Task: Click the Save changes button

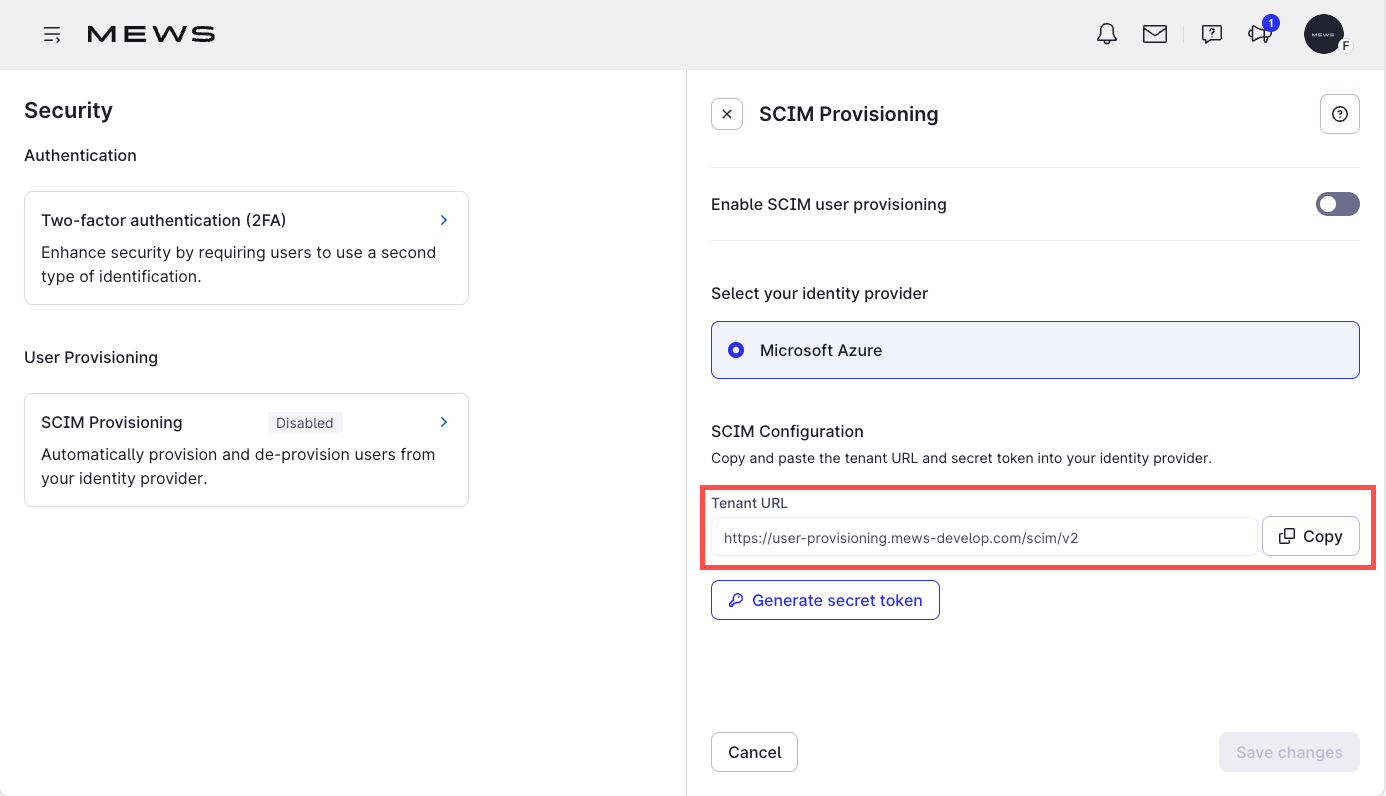Action: click(x=1288, y=752)
